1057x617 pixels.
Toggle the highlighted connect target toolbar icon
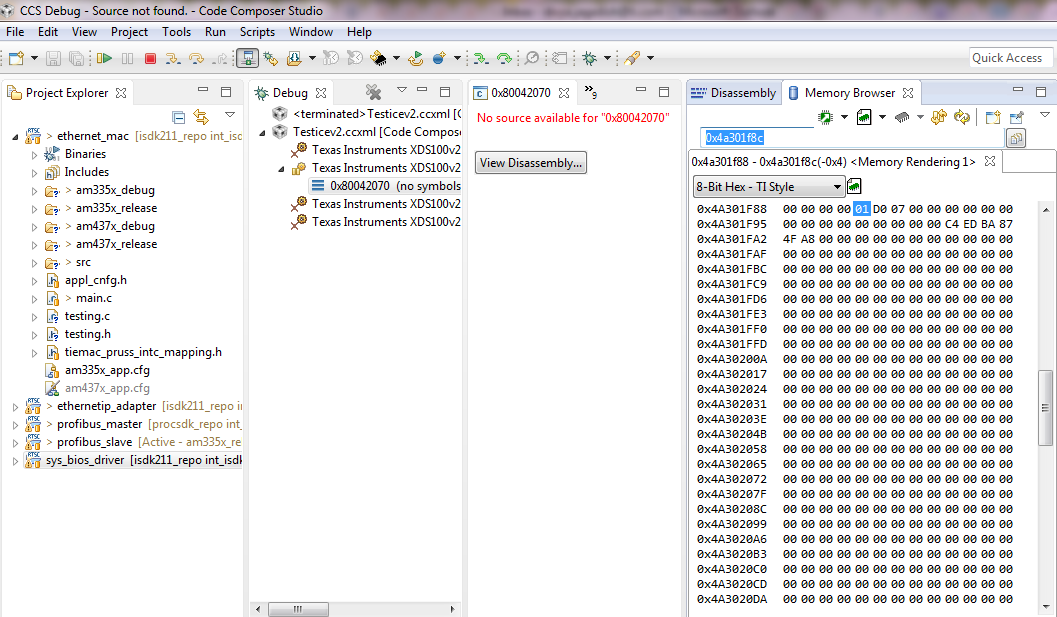pos(247,59)
